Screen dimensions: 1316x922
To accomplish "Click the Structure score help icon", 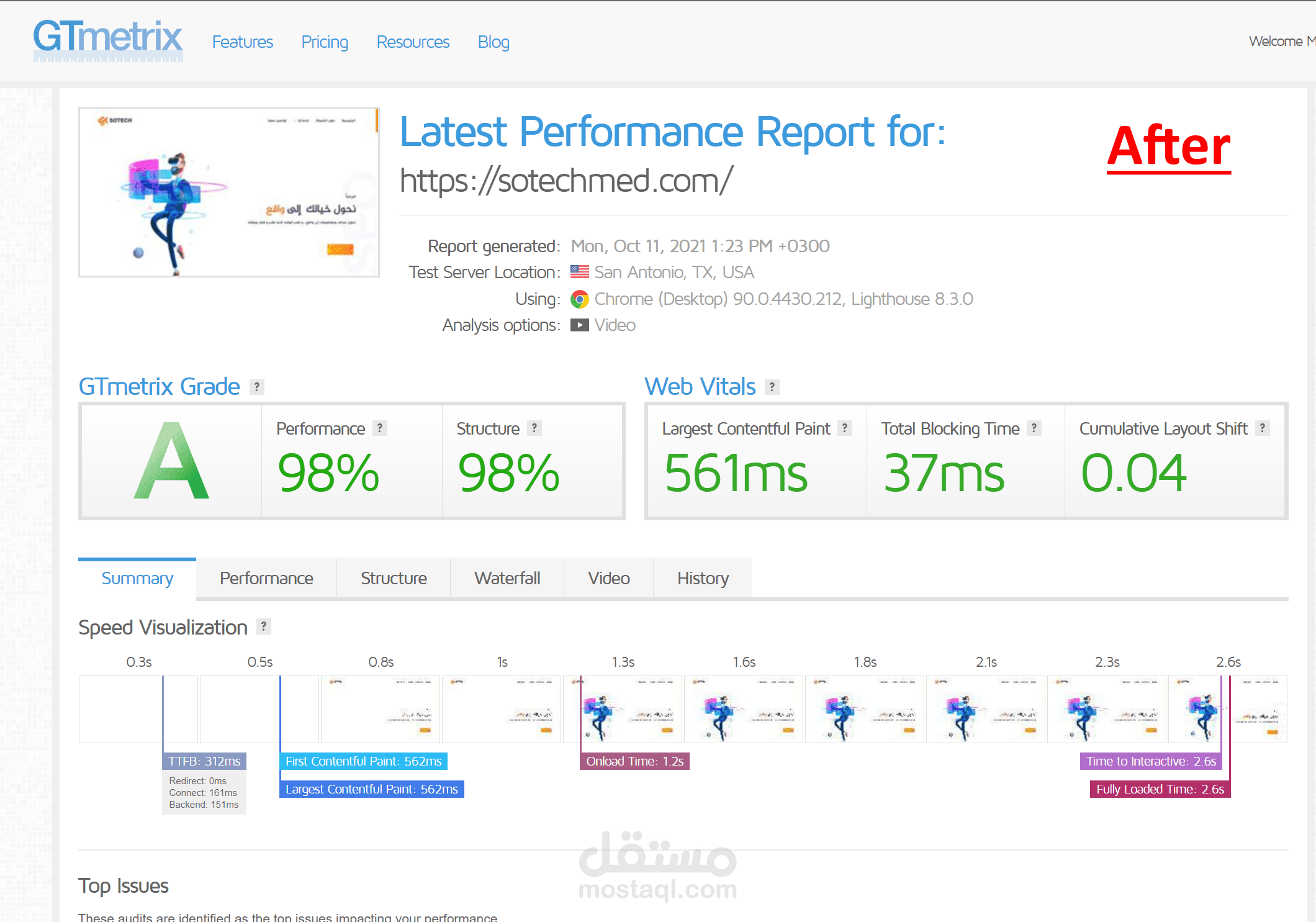I will click(534, 428).
